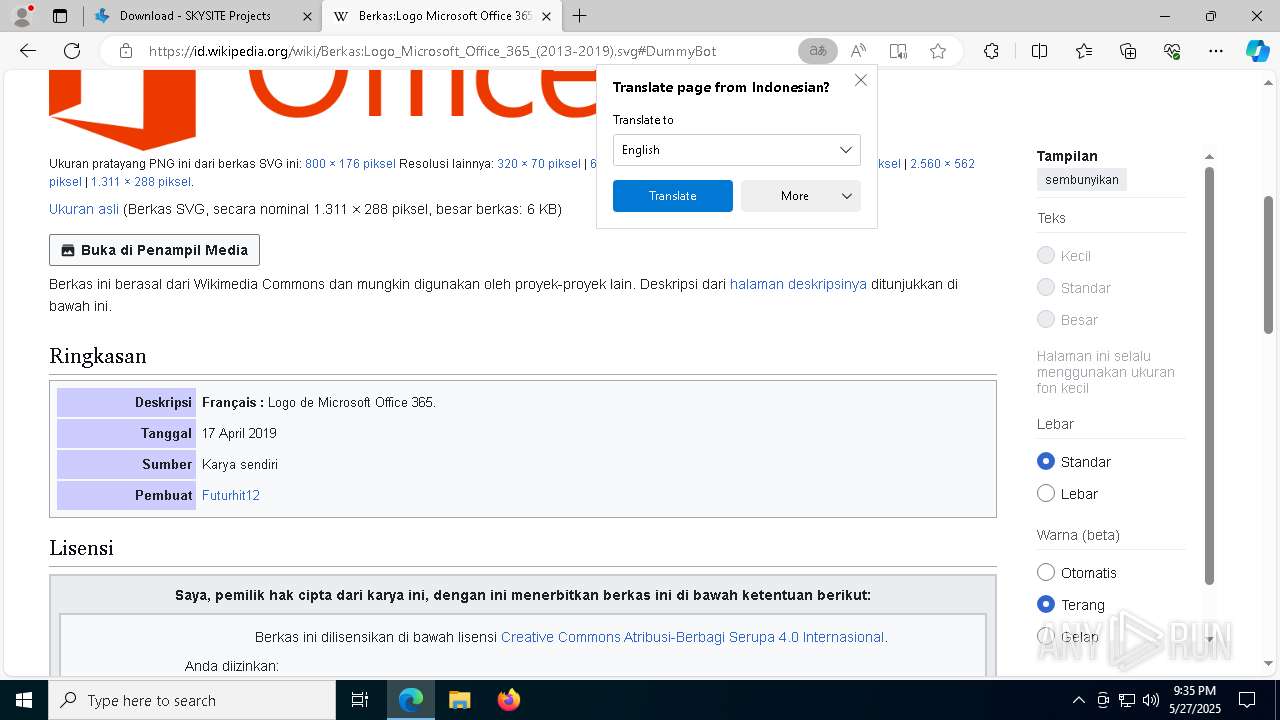Select Kecil text size radio
This screenshot has height=720, width=1280.
1046,256
